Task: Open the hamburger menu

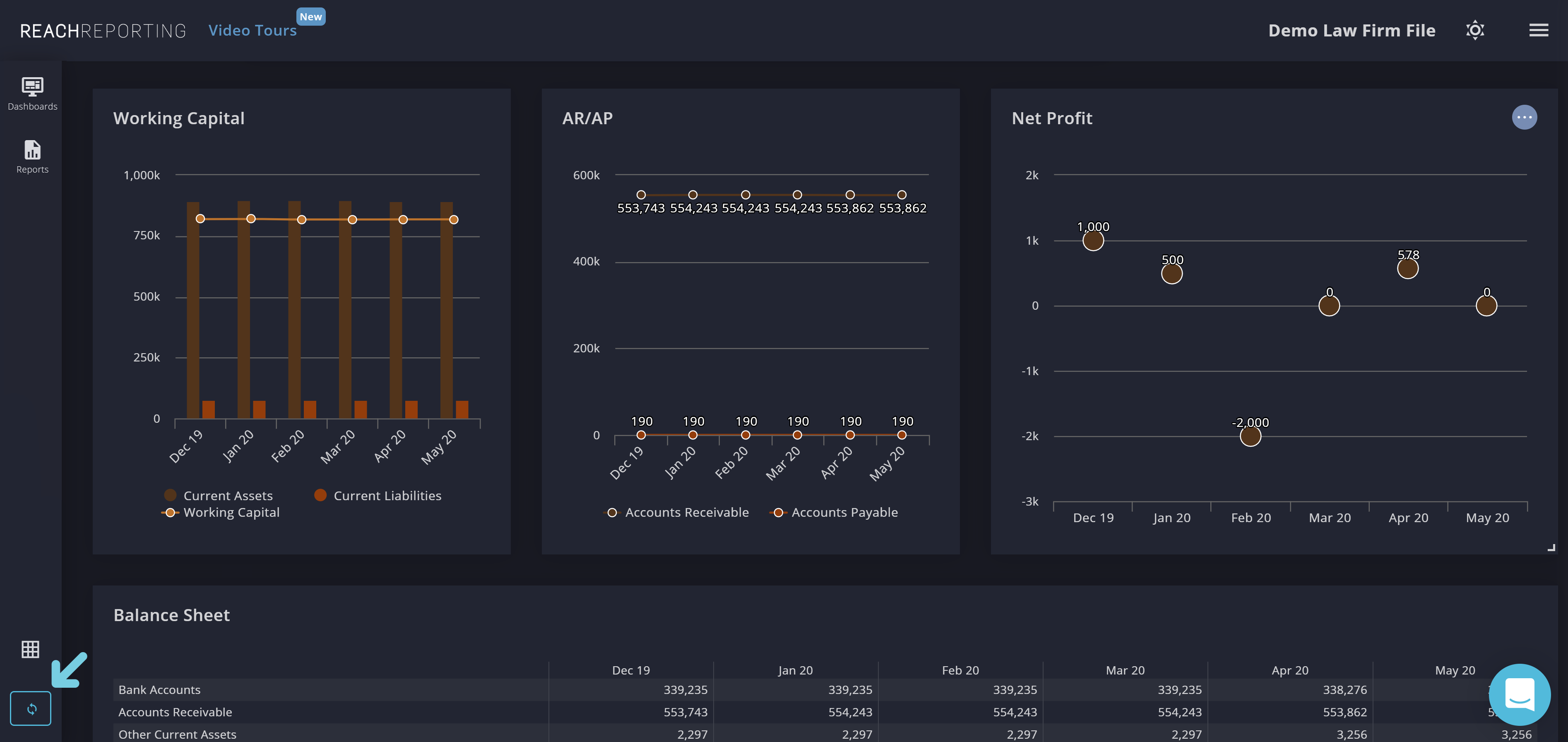Action: [1538, 31]
